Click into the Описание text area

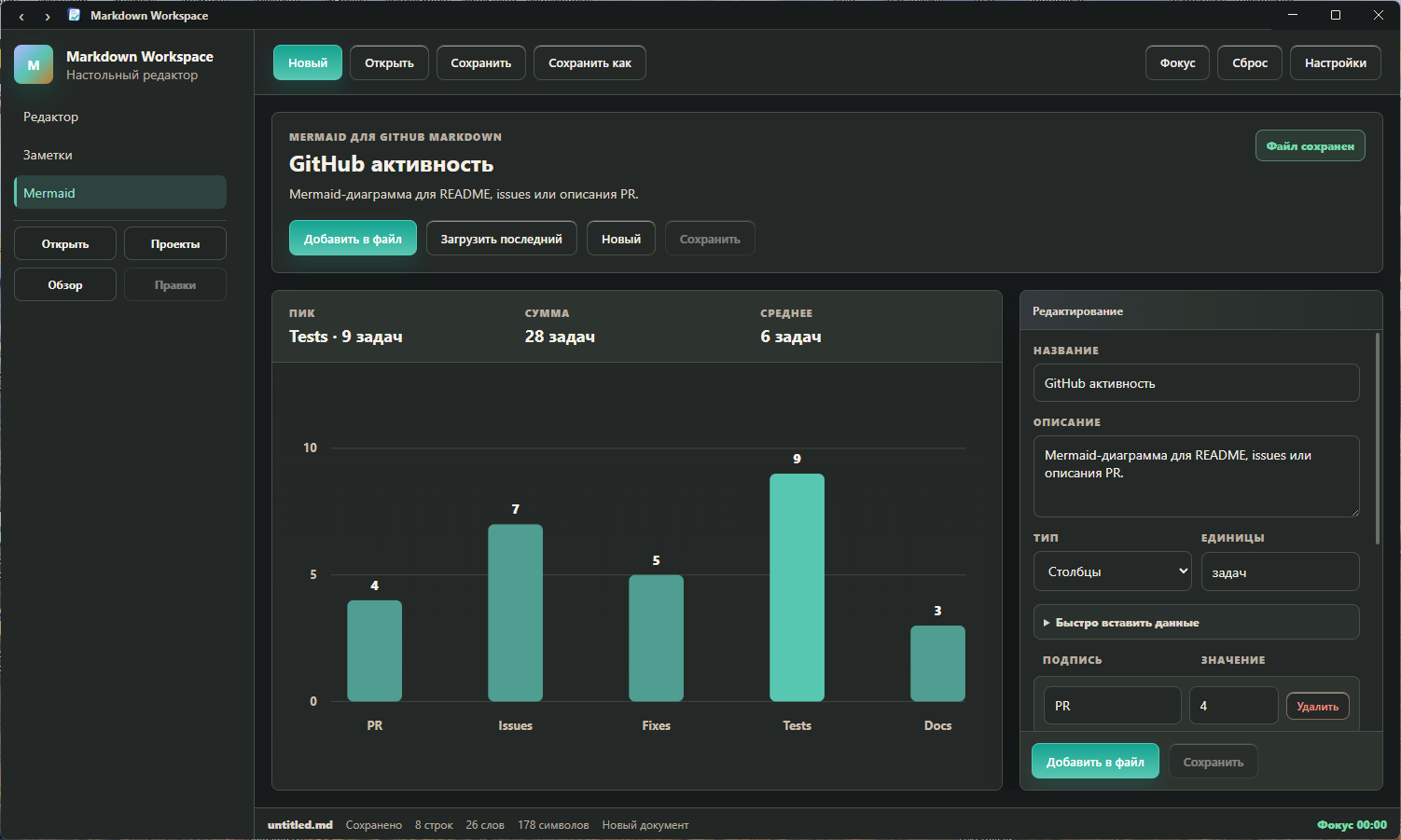tap(1197, 476)
